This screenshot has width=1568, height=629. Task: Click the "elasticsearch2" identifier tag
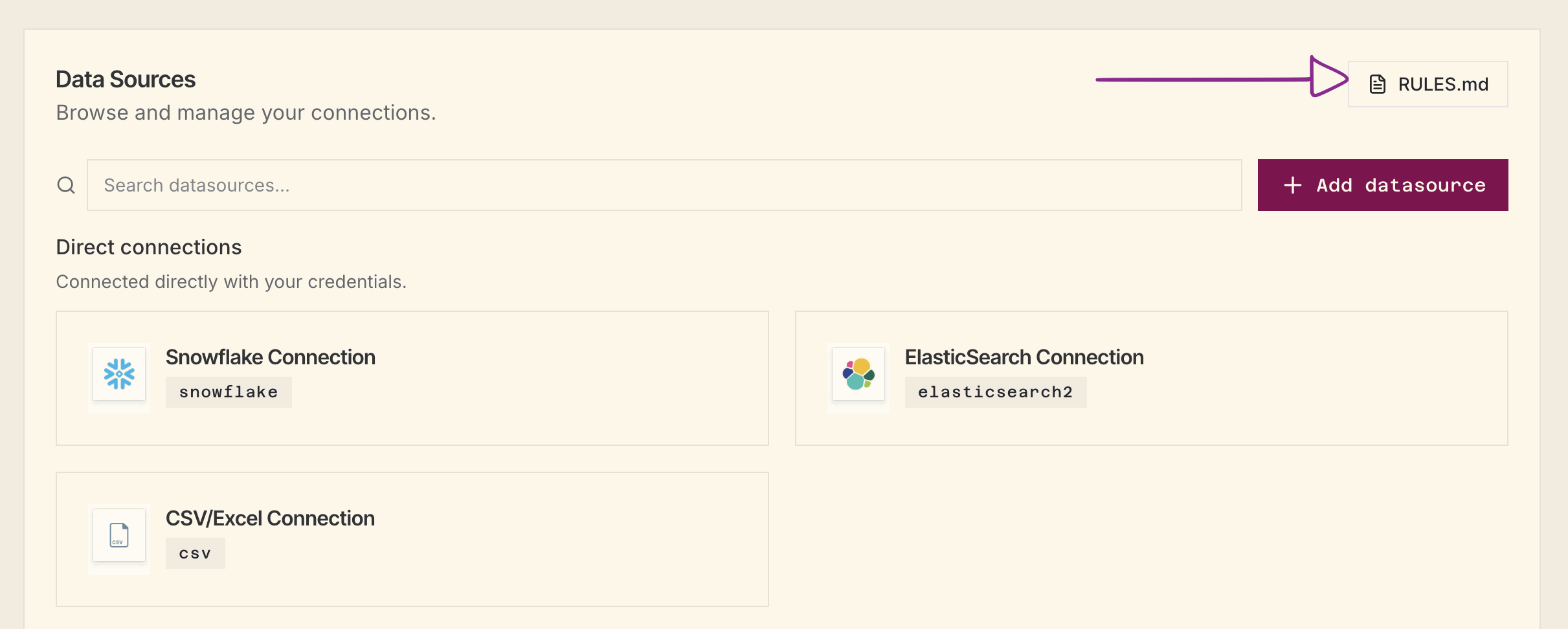coord(996,392)
